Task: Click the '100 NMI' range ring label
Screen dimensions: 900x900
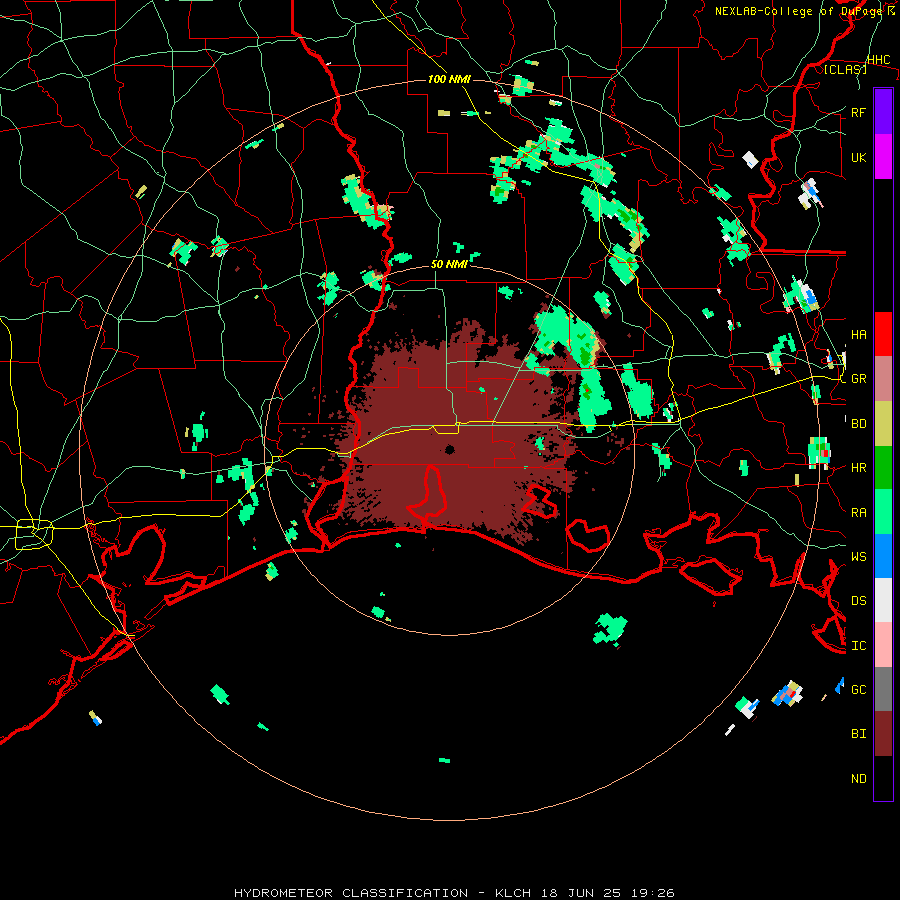Action: click(449, 79)
